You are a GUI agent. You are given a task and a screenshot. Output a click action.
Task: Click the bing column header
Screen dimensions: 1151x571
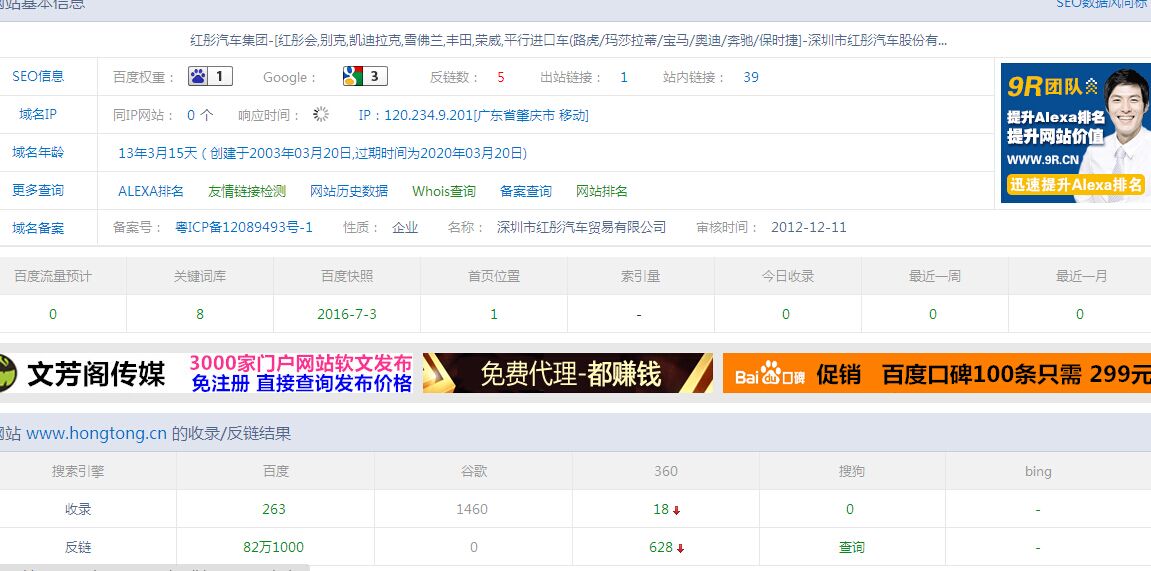coord(1038,471)
